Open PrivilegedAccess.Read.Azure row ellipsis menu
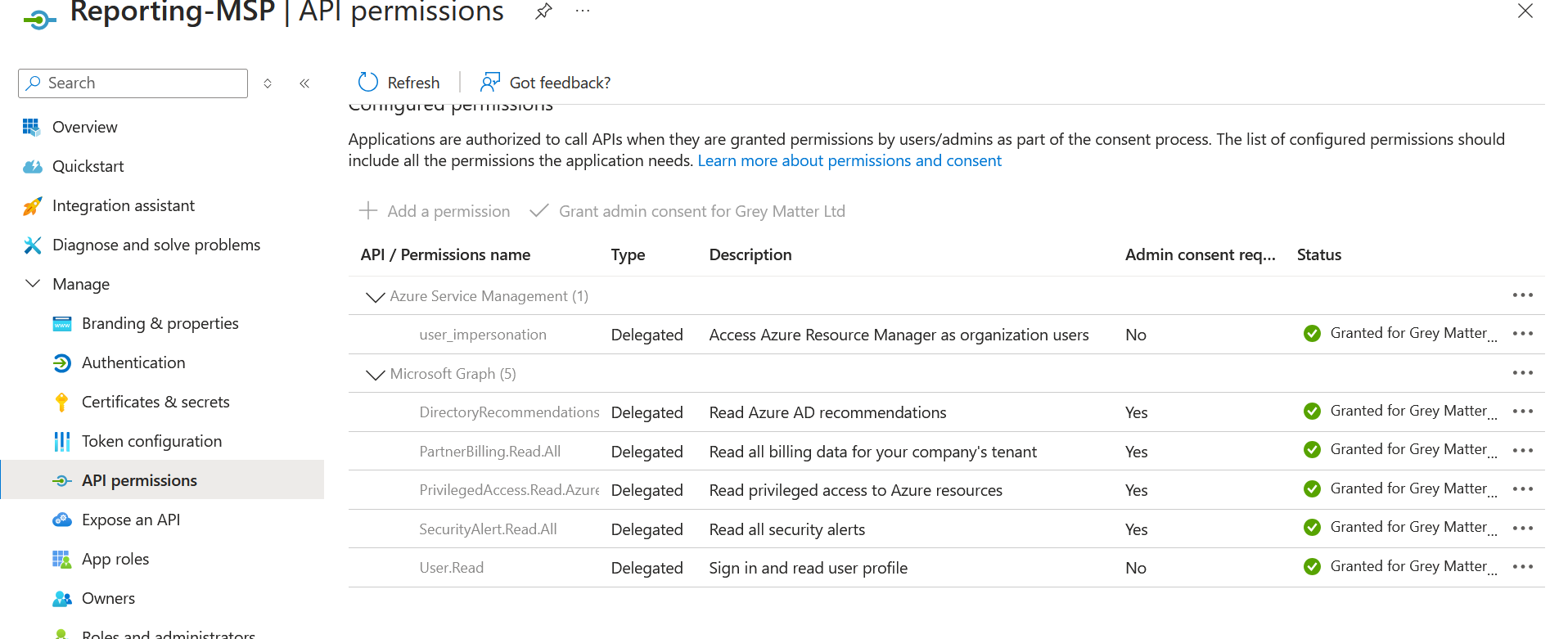This screenshot has height=639, width=1568. [1523, 488]
